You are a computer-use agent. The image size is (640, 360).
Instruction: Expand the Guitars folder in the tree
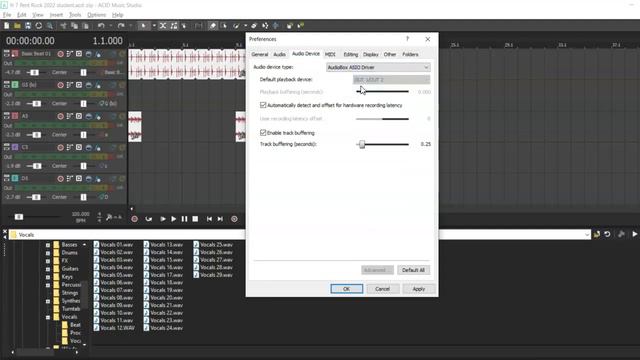(x=48, y=269)
